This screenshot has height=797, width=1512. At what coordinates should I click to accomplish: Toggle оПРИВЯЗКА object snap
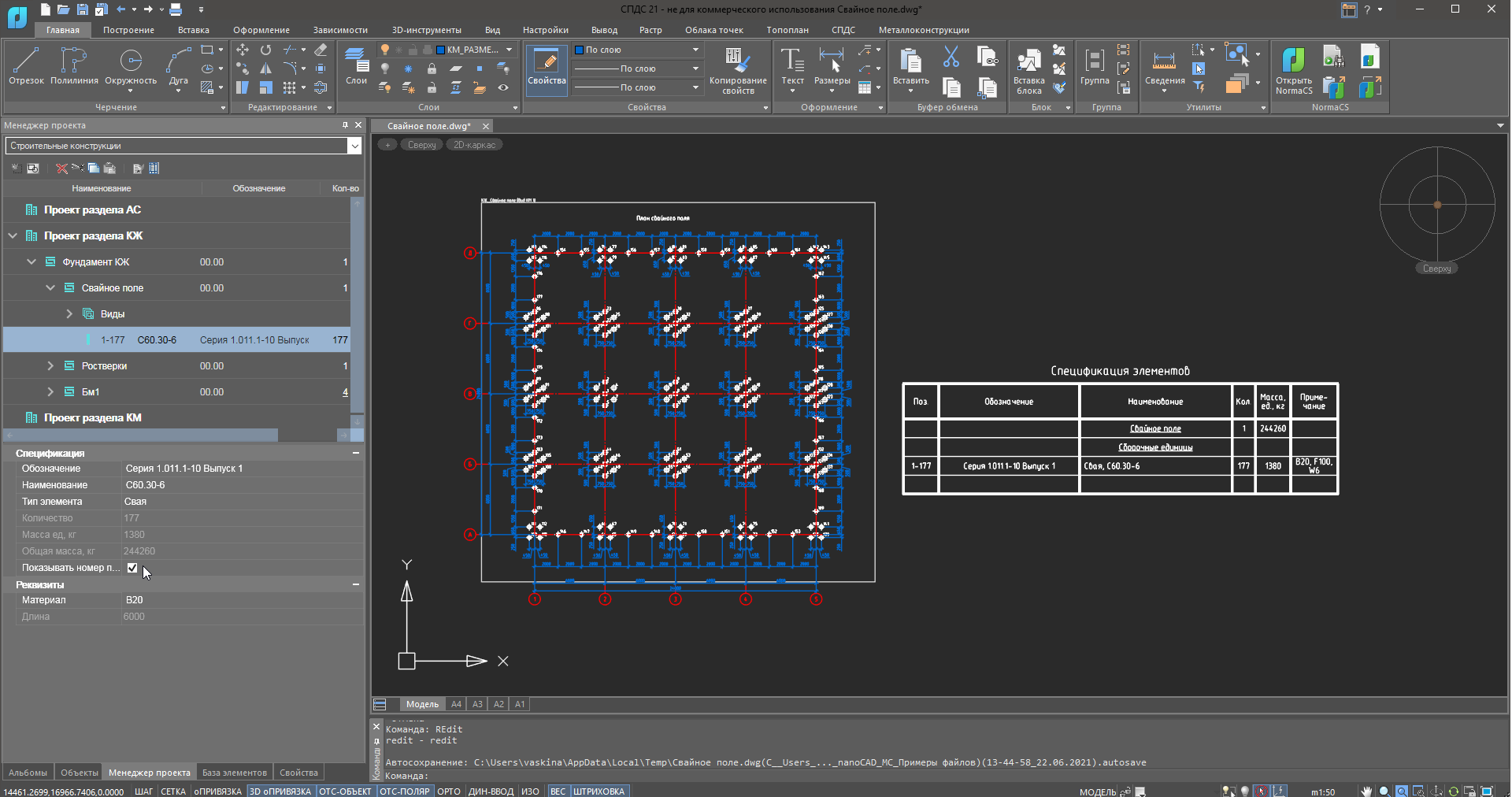[217, 791]
